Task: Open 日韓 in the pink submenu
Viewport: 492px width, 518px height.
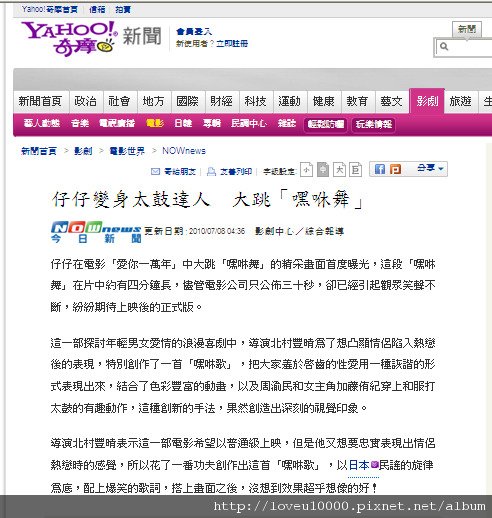Action: [183, 123]
